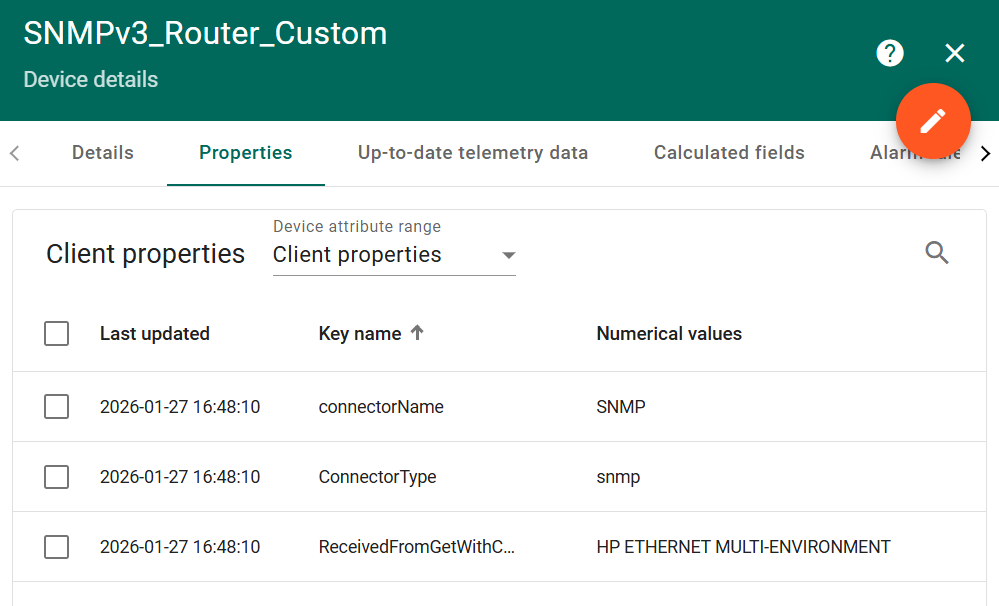Check the connectorName row checkbox

(x=57, y=407)
